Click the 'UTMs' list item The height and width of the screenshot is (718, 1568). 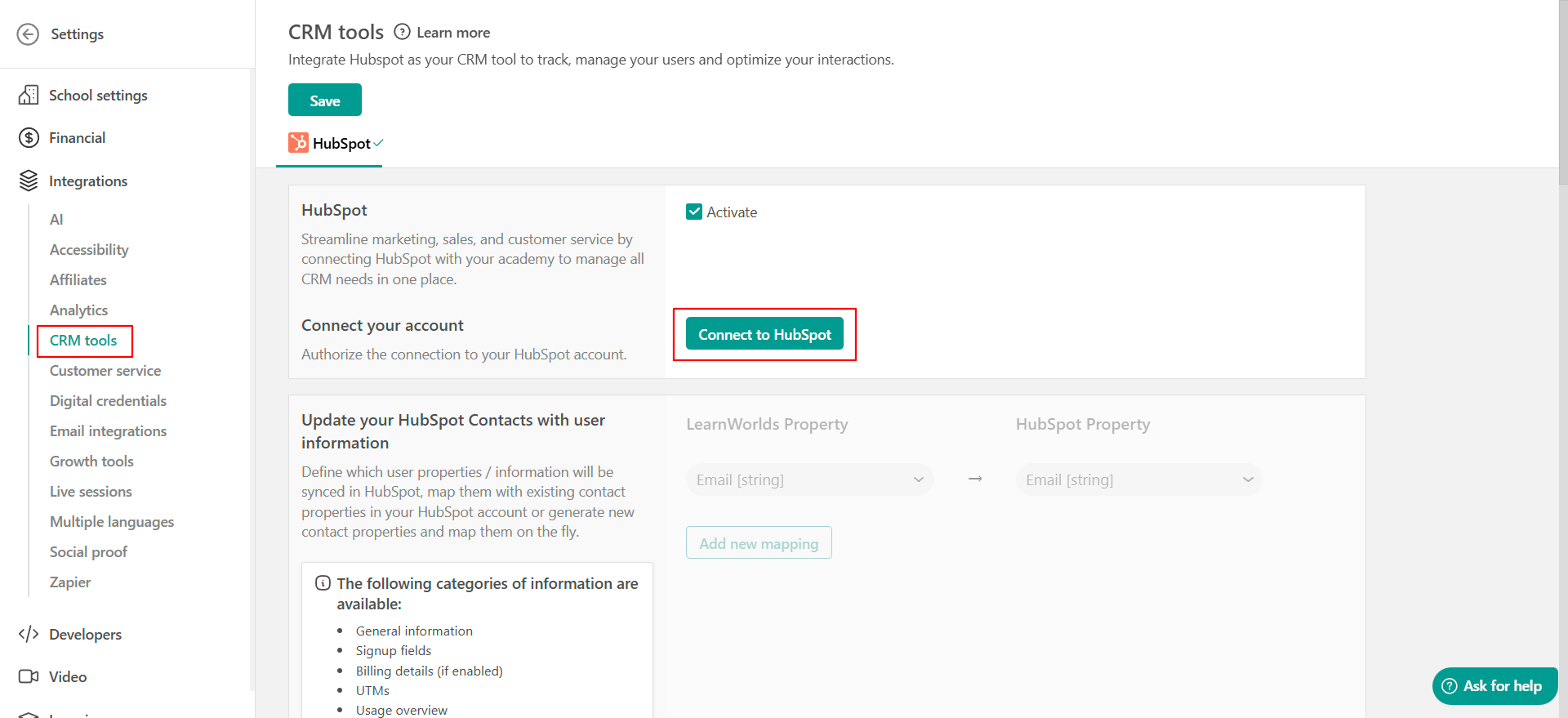tap(372, 691)
